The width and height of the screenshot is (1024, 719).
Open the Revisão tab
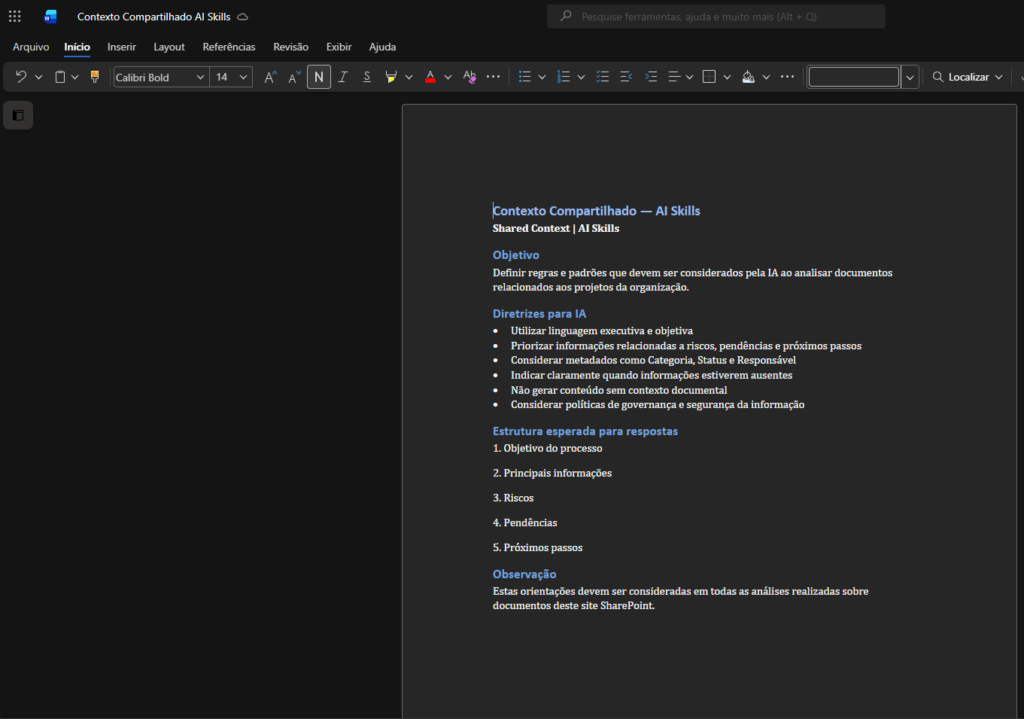291,47
